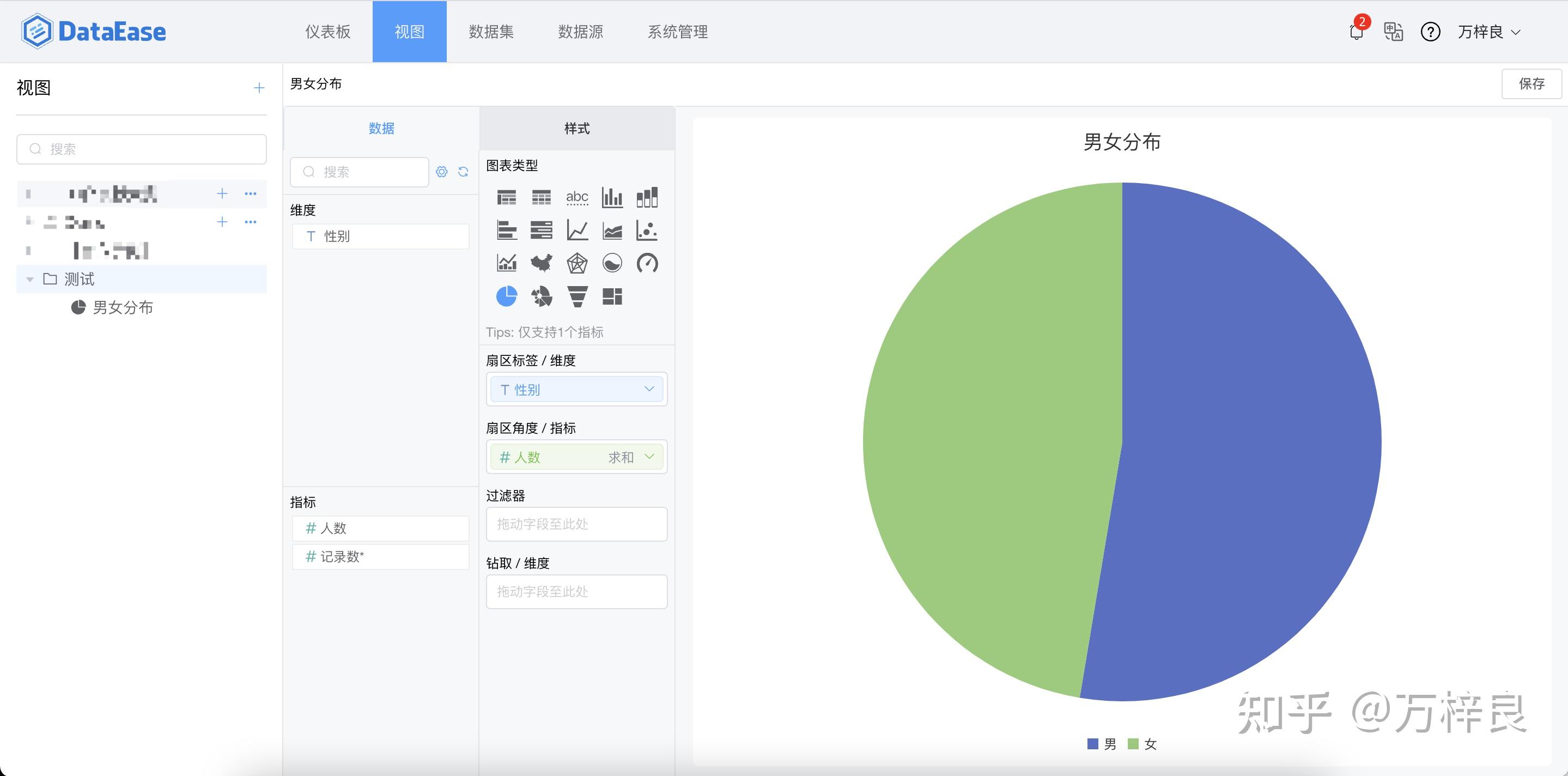This screenshot has height=776, width=1568.
Task: Switch to the 样式 tab
Action: [x=577, y=129]
